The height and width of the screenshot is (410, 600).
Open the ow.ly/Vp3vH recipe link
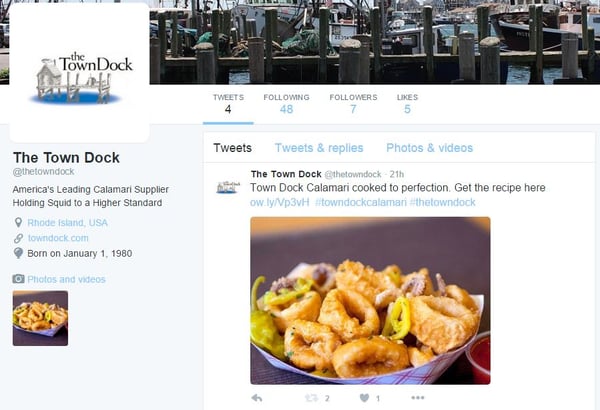(x=279, y=202)
